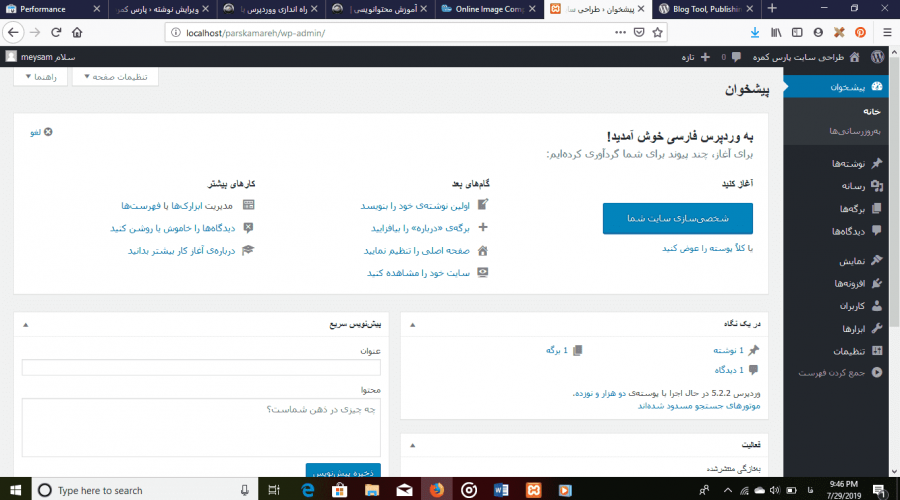
Task: Open Windows Start menu
Action: point(15,490)
